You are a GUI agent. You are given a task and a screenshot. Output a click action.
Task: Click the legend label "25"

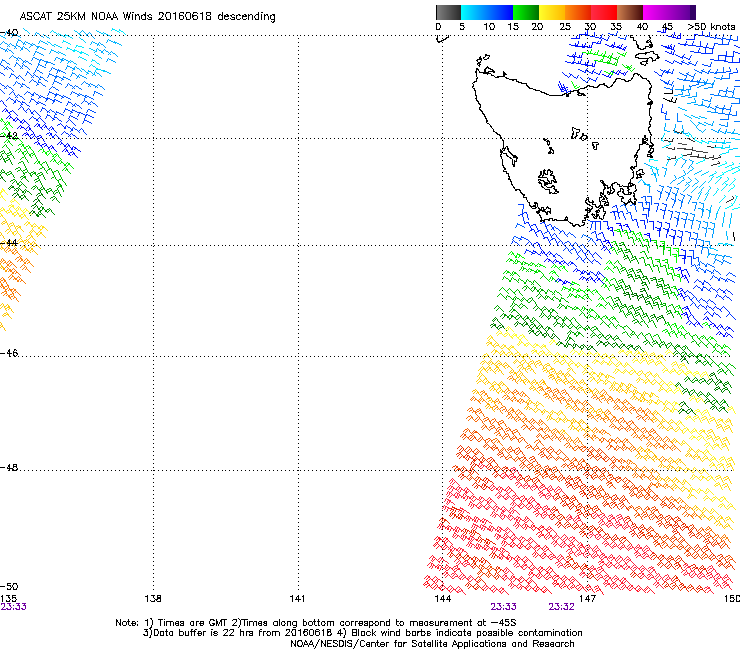(565, 27)
